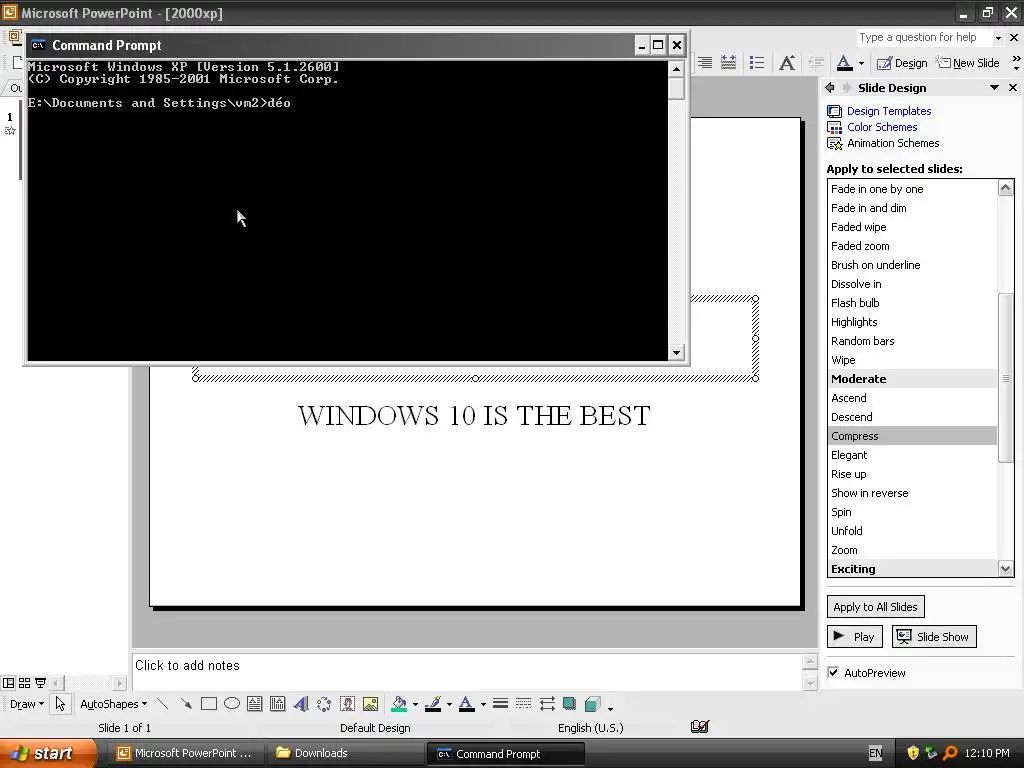
Task: Switch to Slide Sorter View
Action: pyautogui.click(x=24, y=683)
